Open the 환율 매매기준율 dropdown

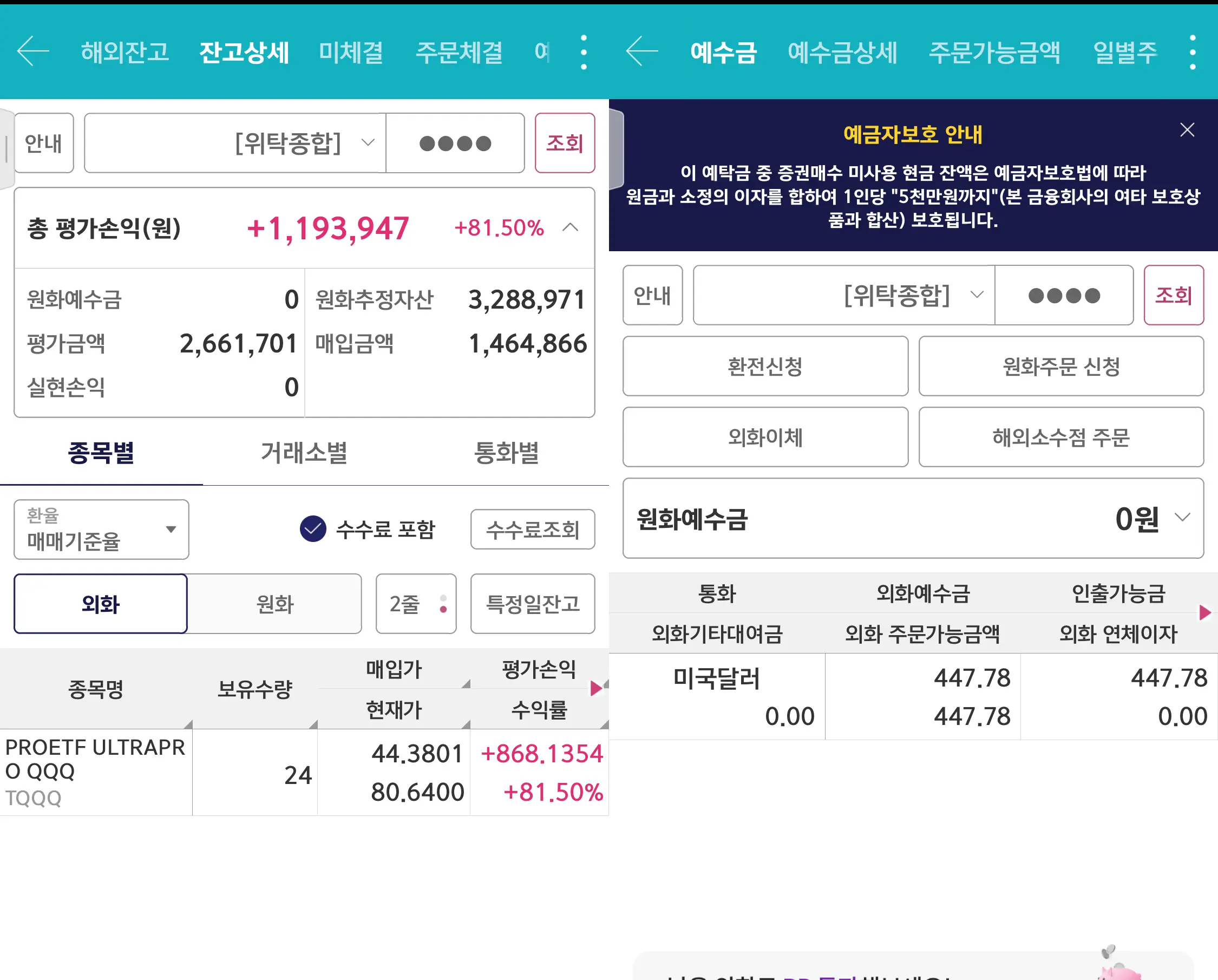pyautogui.click(x=101, y=529)
